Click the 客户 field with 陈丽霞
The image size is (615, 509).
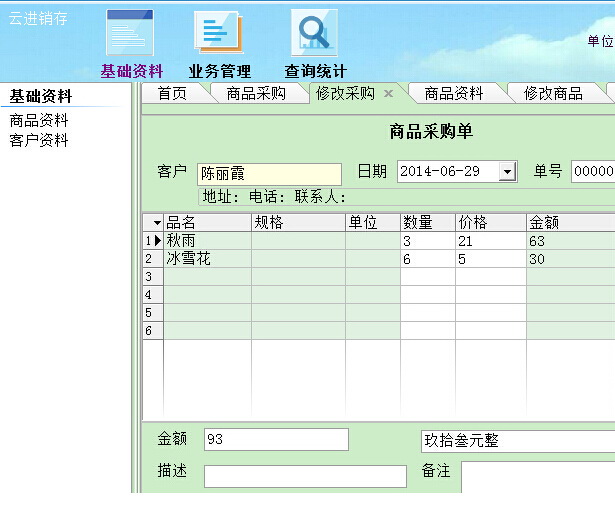269,174
